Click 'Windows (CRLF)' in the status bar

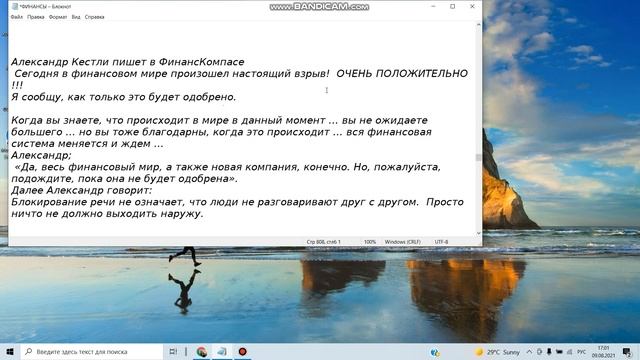tap(402, 242)
